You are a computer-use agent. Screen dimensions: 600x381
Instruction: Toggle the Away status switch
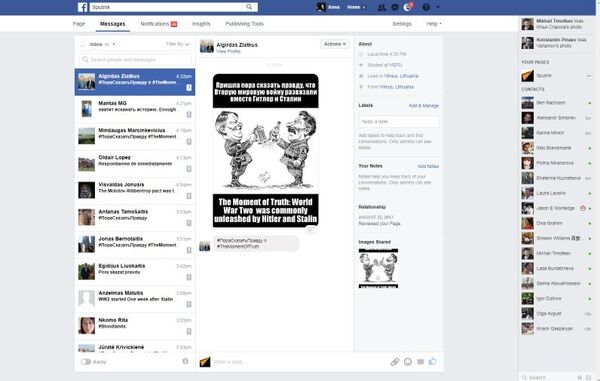(x=86, y=362)
